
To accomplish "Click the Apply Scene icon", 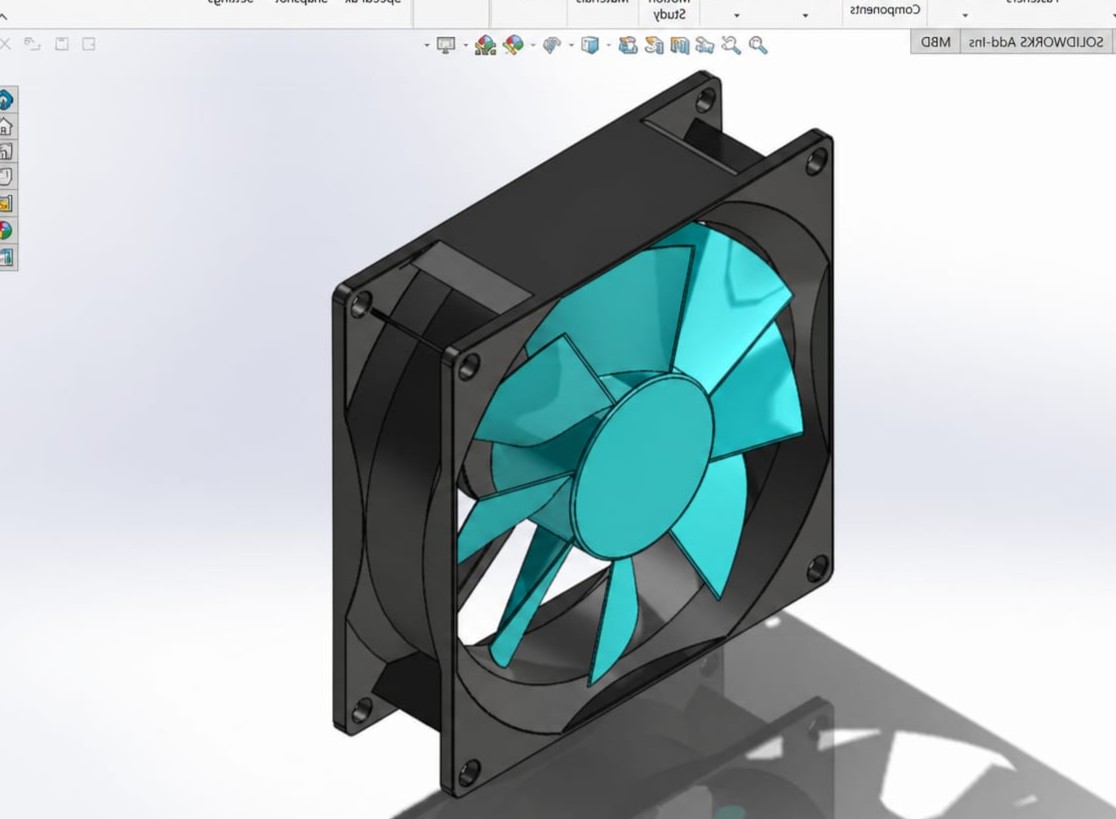I will point(485,46).
